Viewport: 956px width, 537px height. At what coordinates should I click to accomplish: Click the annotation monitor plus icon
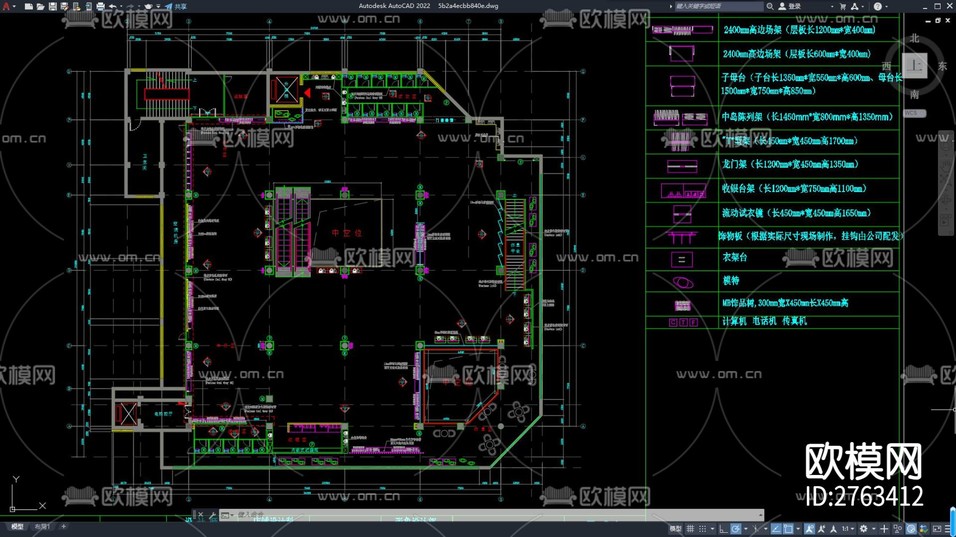point(884,529)
